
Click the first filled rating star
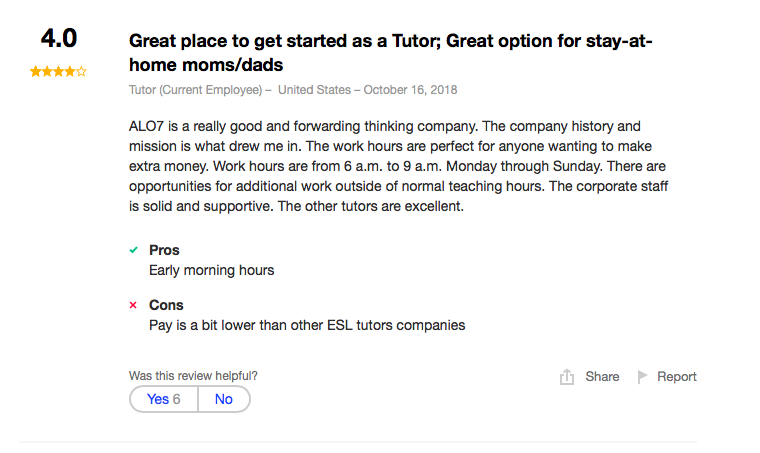pyautogui.click(x=35, y=72)
